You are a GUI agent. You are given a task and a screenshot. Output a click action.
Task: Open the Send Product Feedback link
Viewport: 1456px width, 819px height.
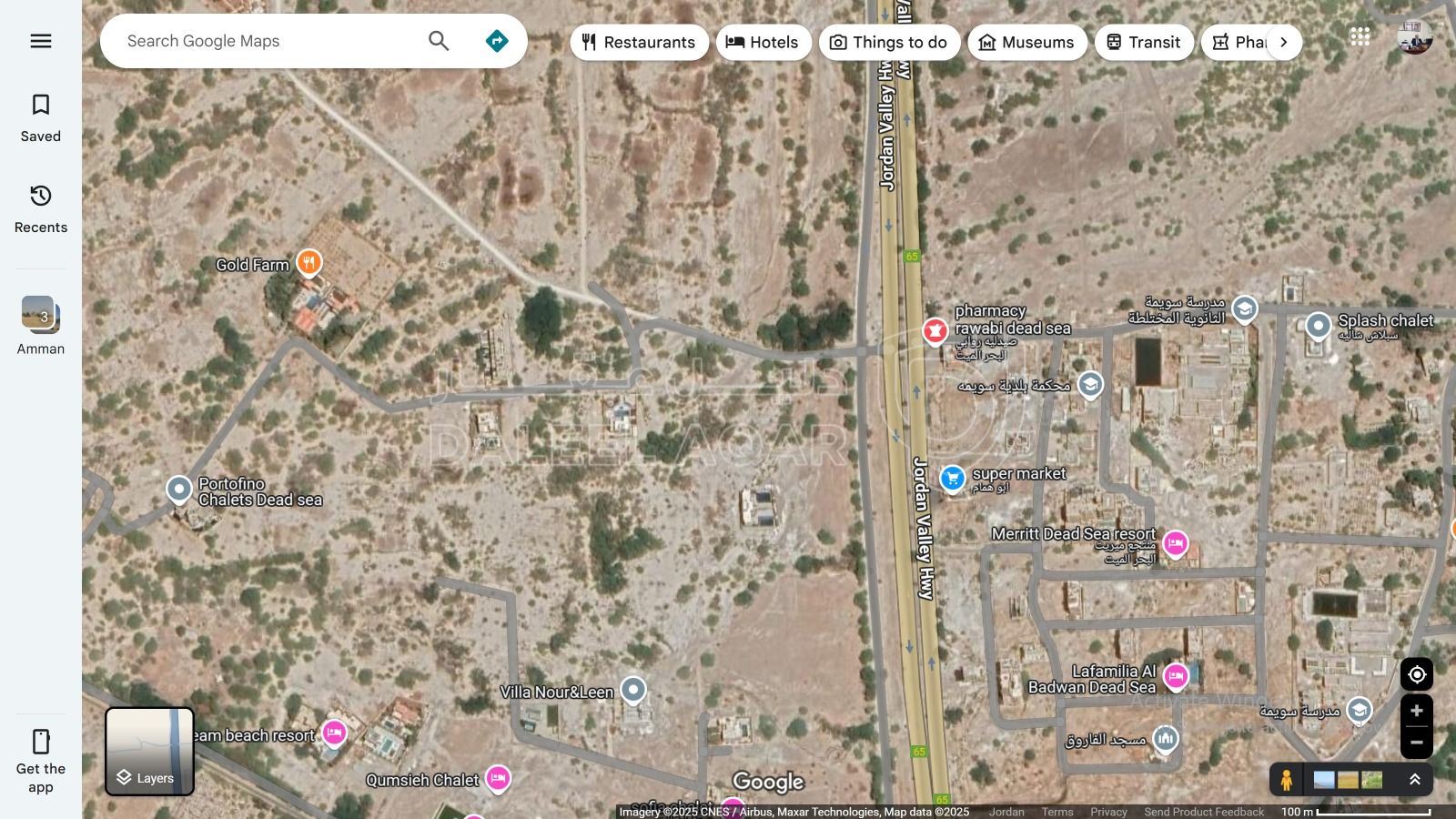point(1204,812)
